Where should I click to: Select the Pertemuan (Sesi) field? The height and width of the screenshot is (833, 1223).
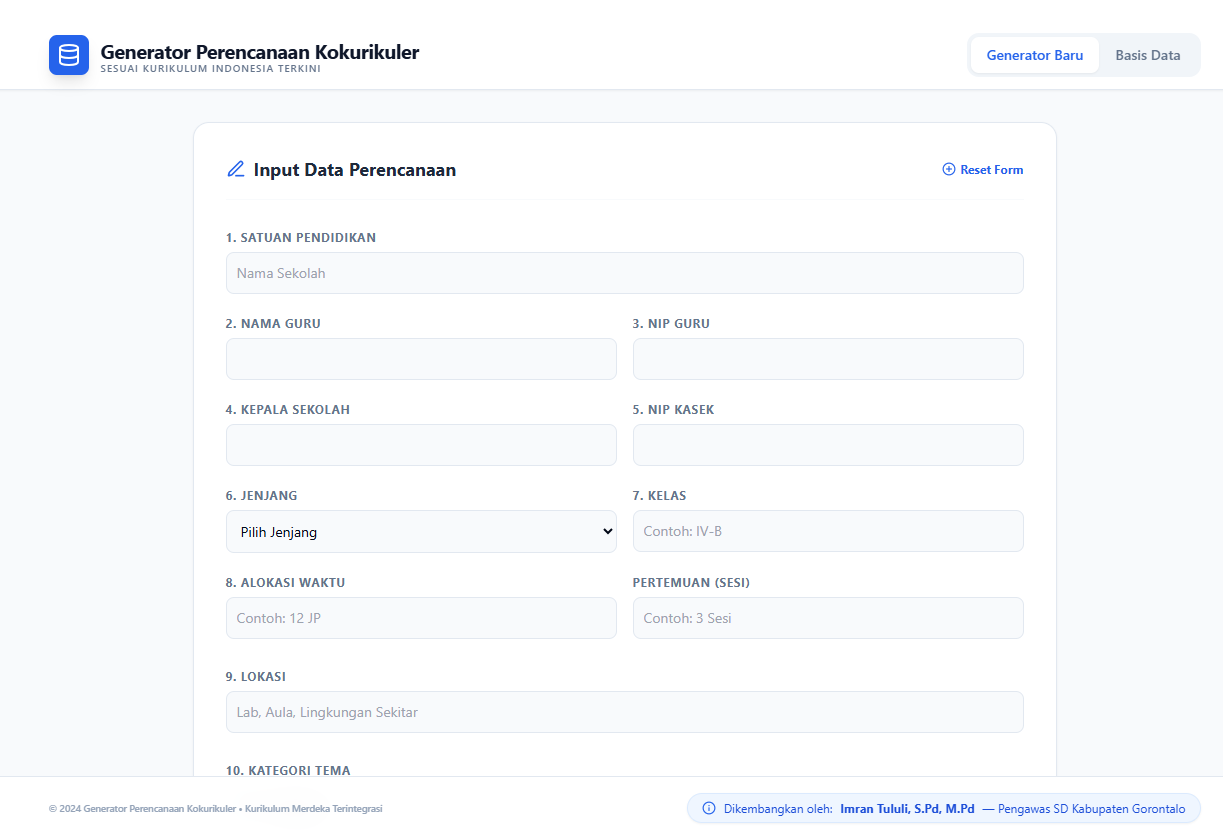point(828,618)
